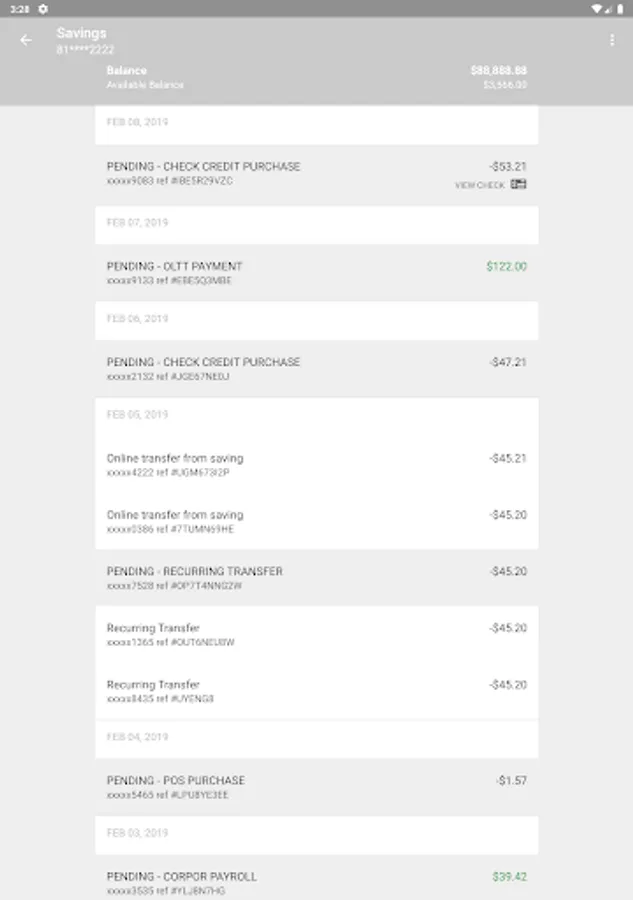This screenshot has width=633, height=900.
Task: Open the Pending Corpor Payroll transaction
Action: [x=316, y=883]
